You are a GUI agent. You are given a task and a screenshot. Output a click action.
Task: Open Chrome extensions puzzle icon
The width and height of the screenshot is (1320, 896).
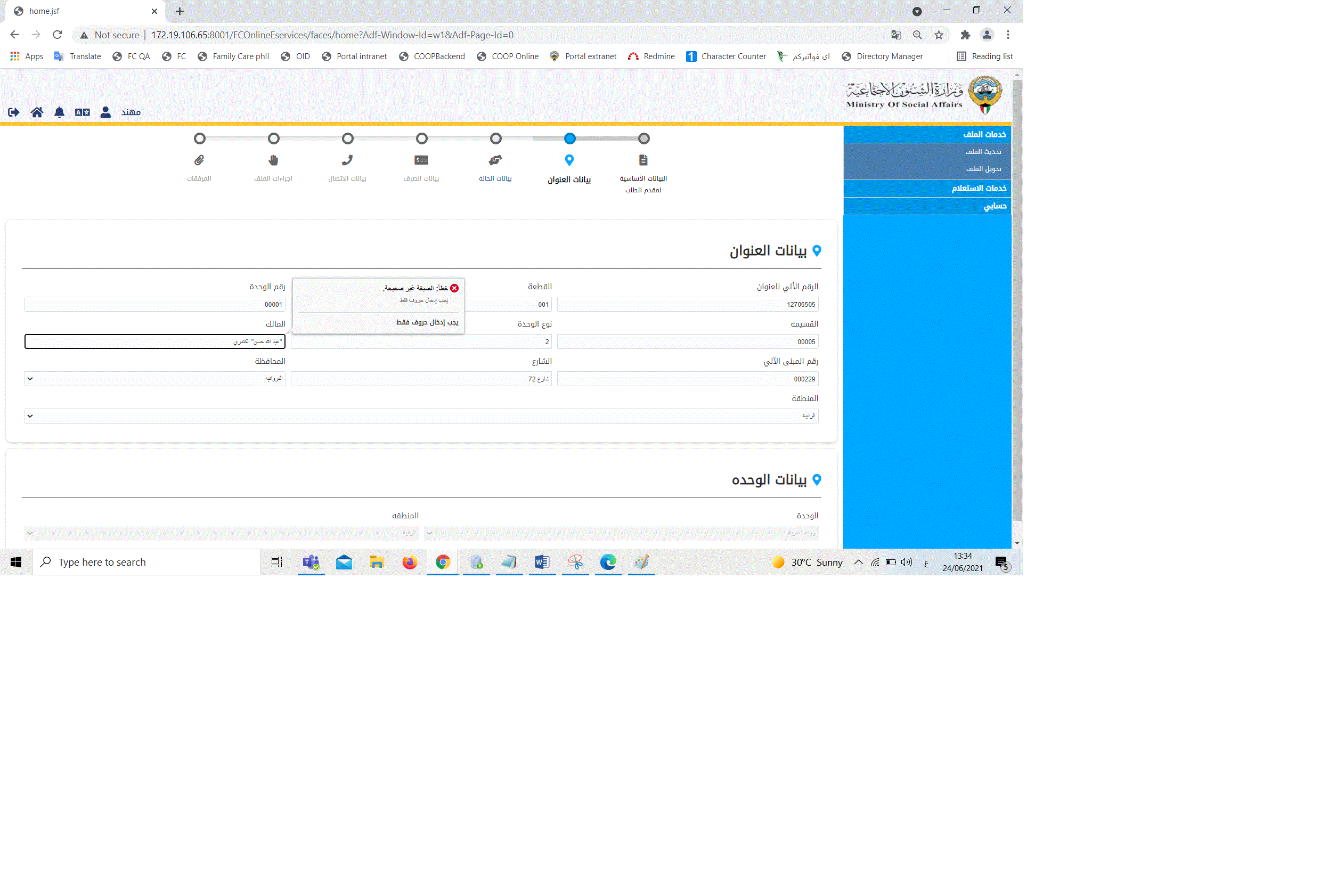966,35
